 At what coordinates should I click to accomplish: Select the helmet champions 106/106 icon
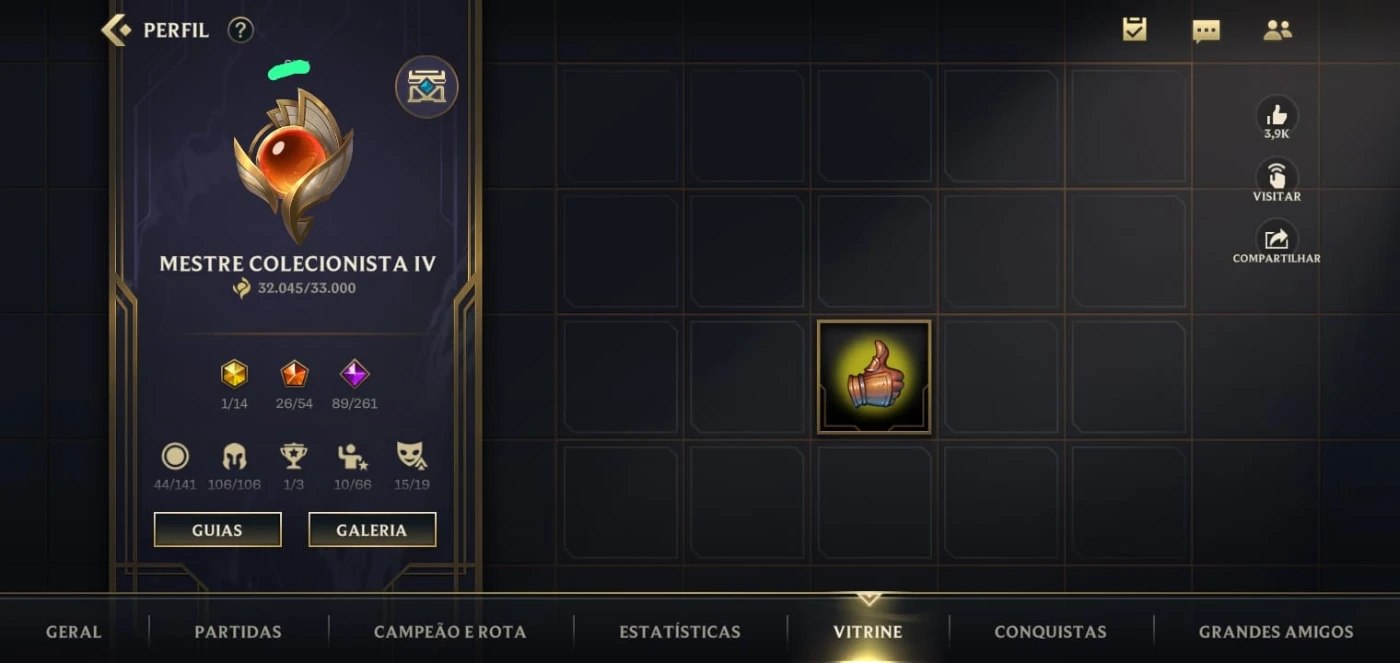click(x=234, y=466)
